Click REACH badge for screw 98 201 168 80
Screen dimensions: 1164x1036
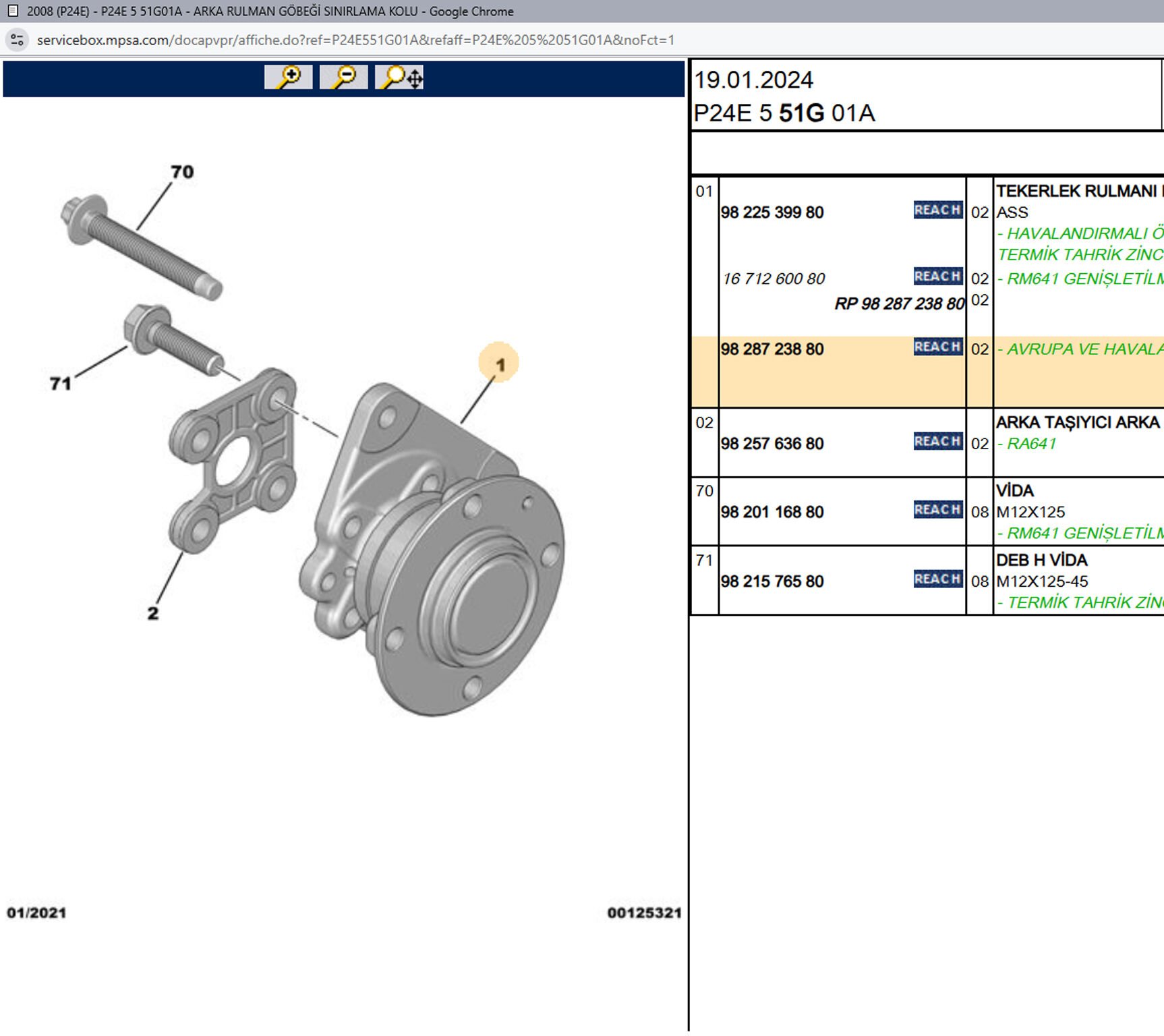[937, 510]
